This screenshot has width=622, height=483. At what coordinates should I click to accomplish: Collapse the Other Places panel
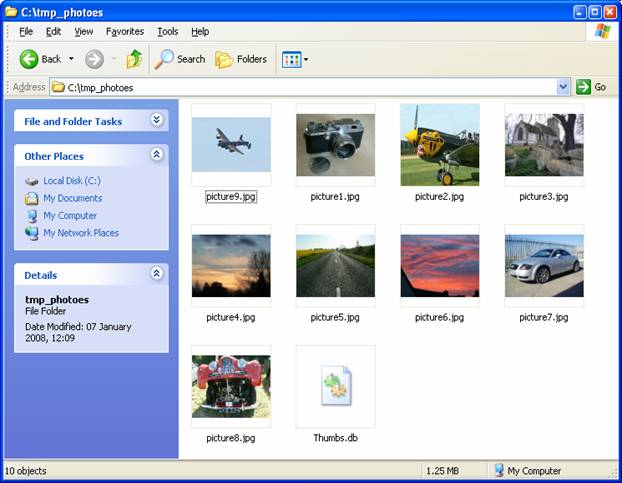pyautogui.click(x=156, y=155)
